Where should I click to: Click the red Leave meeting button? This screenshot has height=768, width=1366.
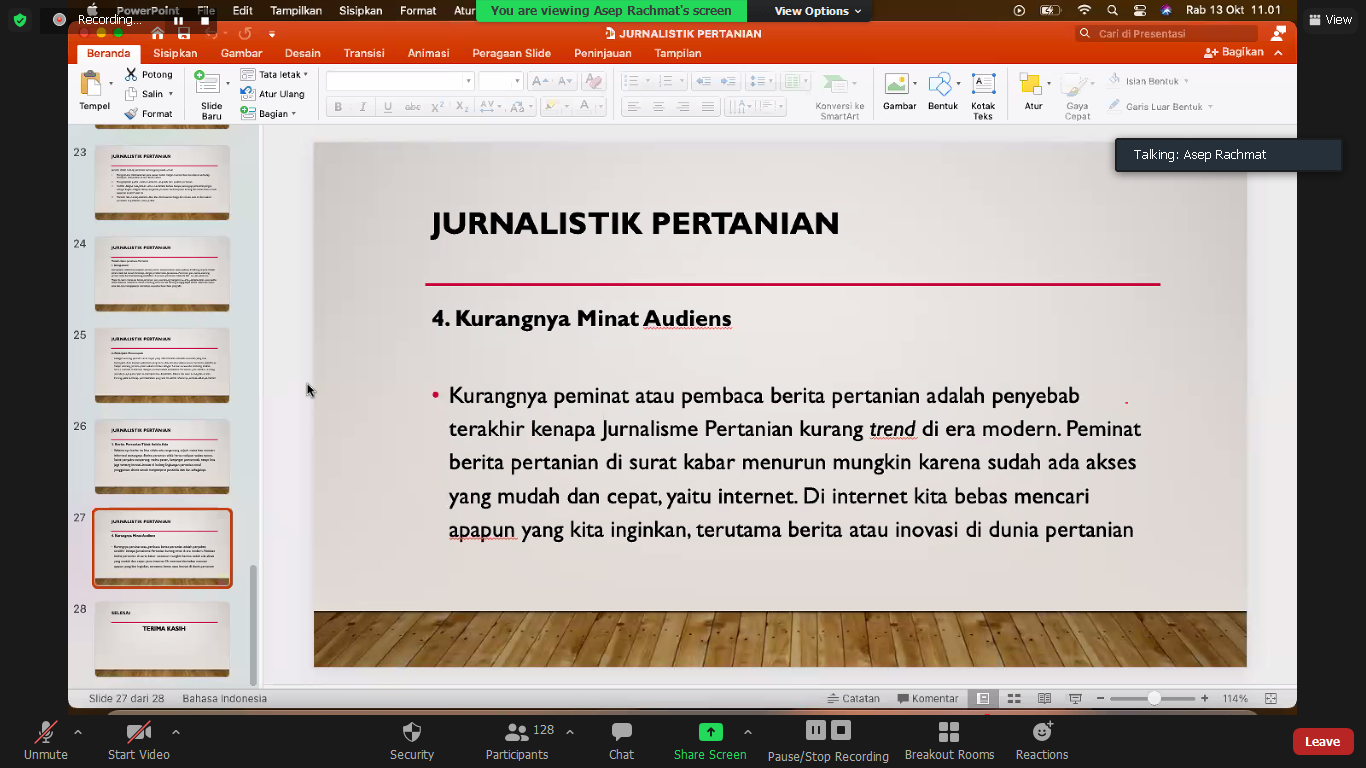coord(1322,741)
